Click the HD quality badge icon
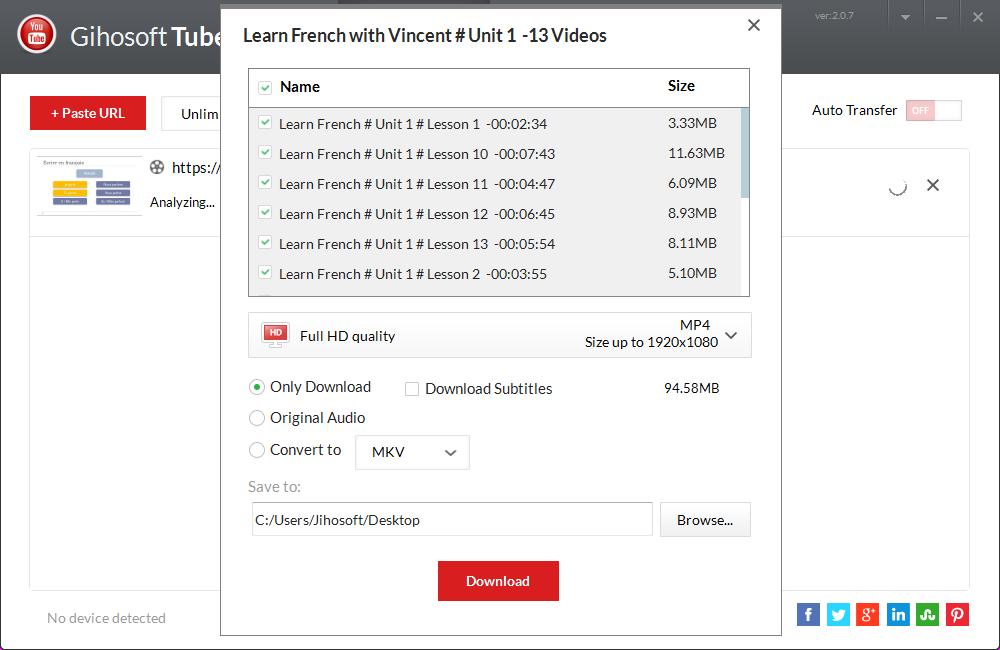The height and width of the screenshot is (650, 1000). tap(274, 334)
